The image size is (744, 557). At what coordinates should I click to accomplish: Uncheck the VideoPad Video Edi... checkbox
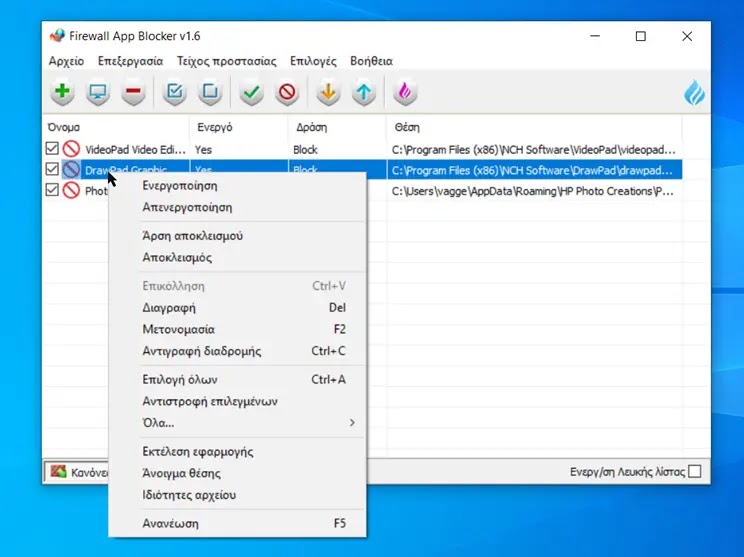[x=52, y=149]
